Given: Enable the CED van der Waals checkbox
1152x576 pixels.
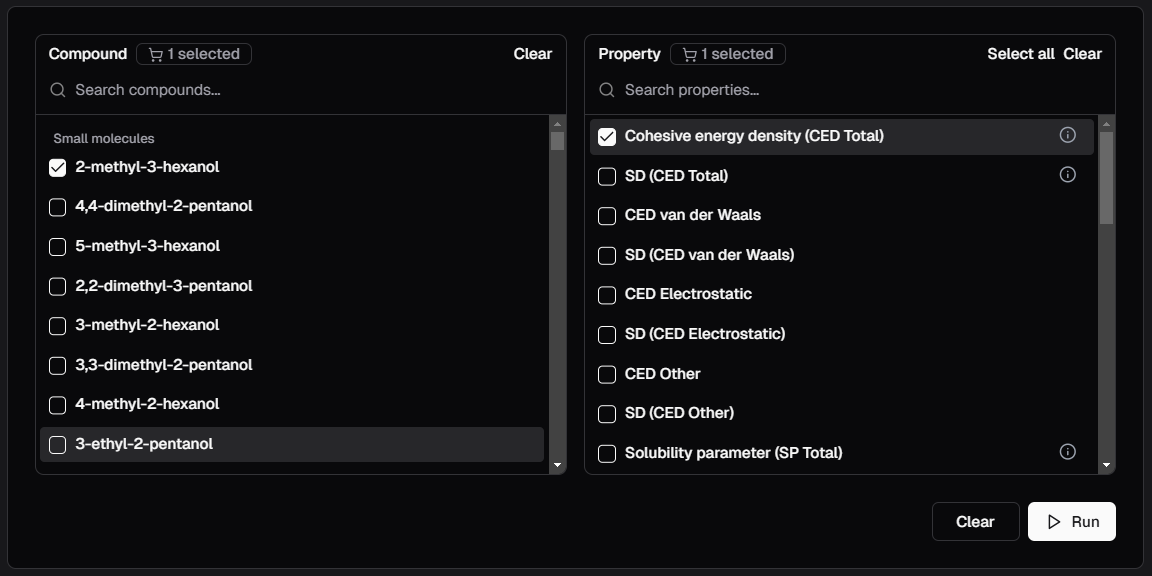Looking at the screenshot, I should point(607,216).
